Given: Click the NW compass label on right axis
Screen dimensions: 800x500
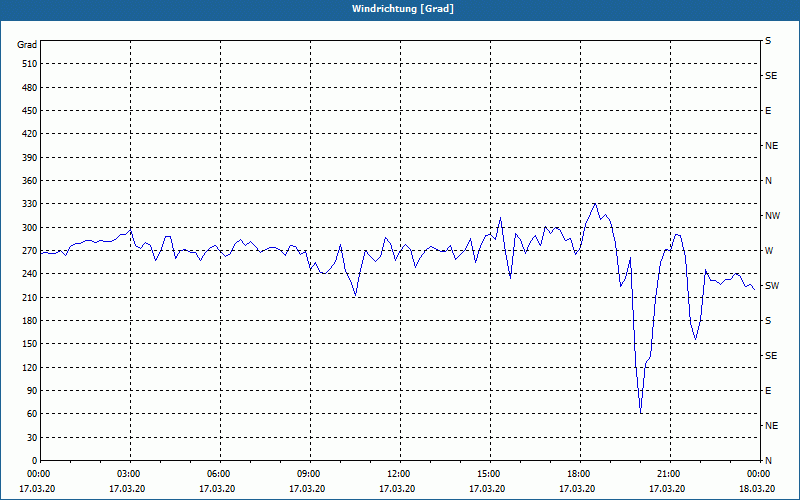Looking at the screenshot, I should (x=772, y=216).
